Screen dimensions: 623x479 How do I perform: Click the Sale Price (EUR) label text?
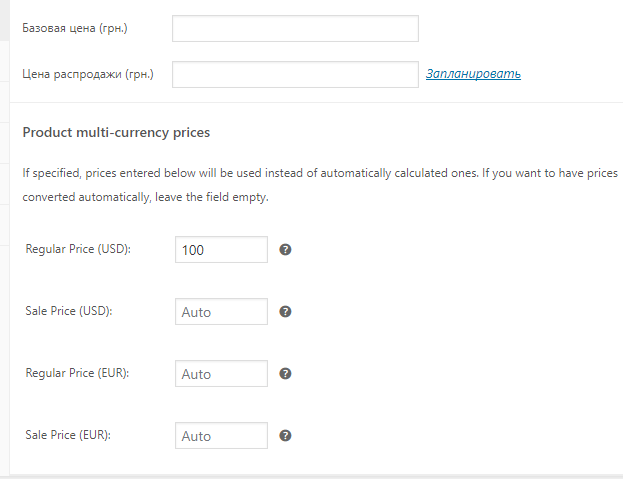coord(68,436)
